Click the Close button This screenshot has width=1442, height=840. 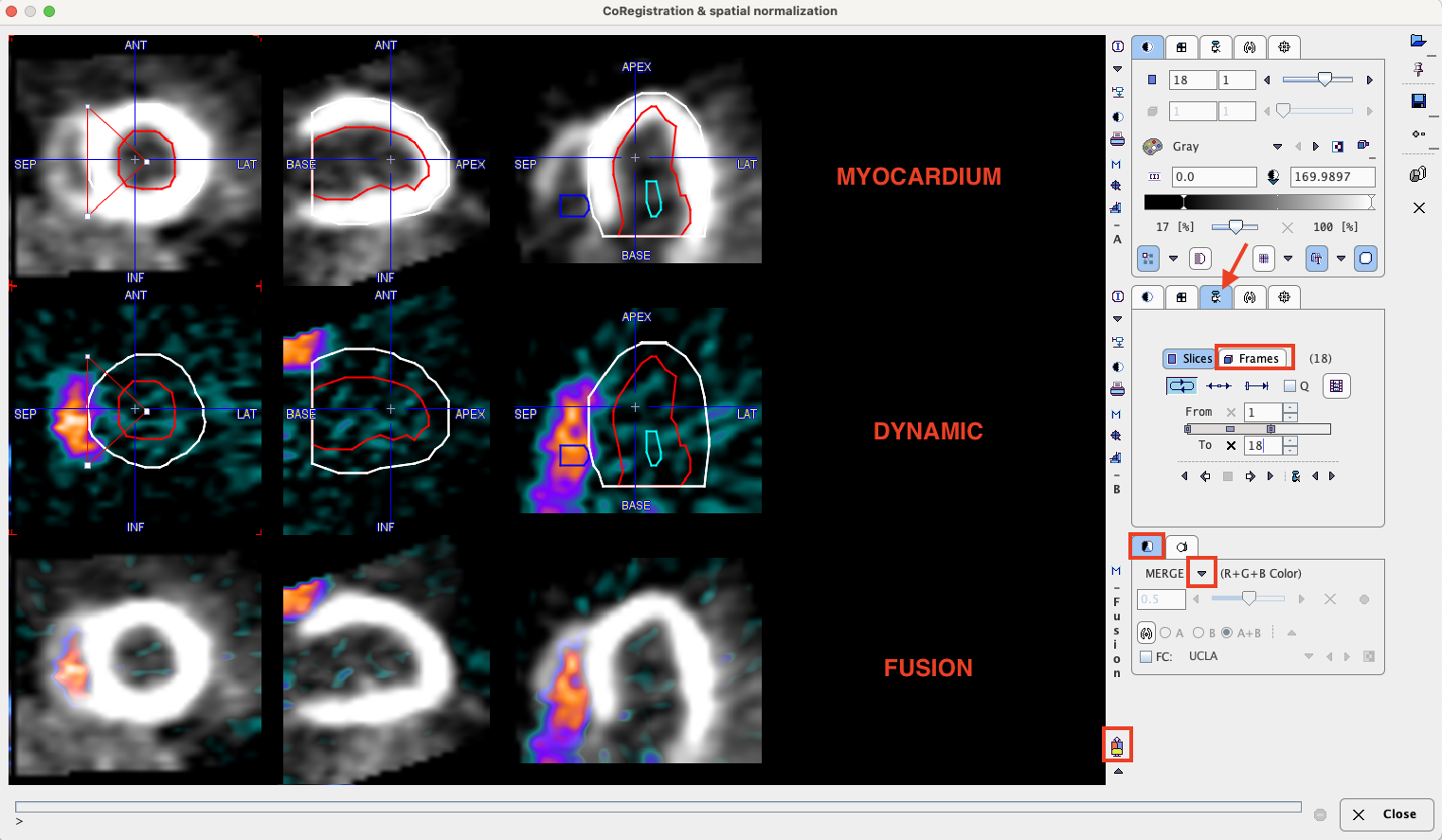click(1386, 814)
